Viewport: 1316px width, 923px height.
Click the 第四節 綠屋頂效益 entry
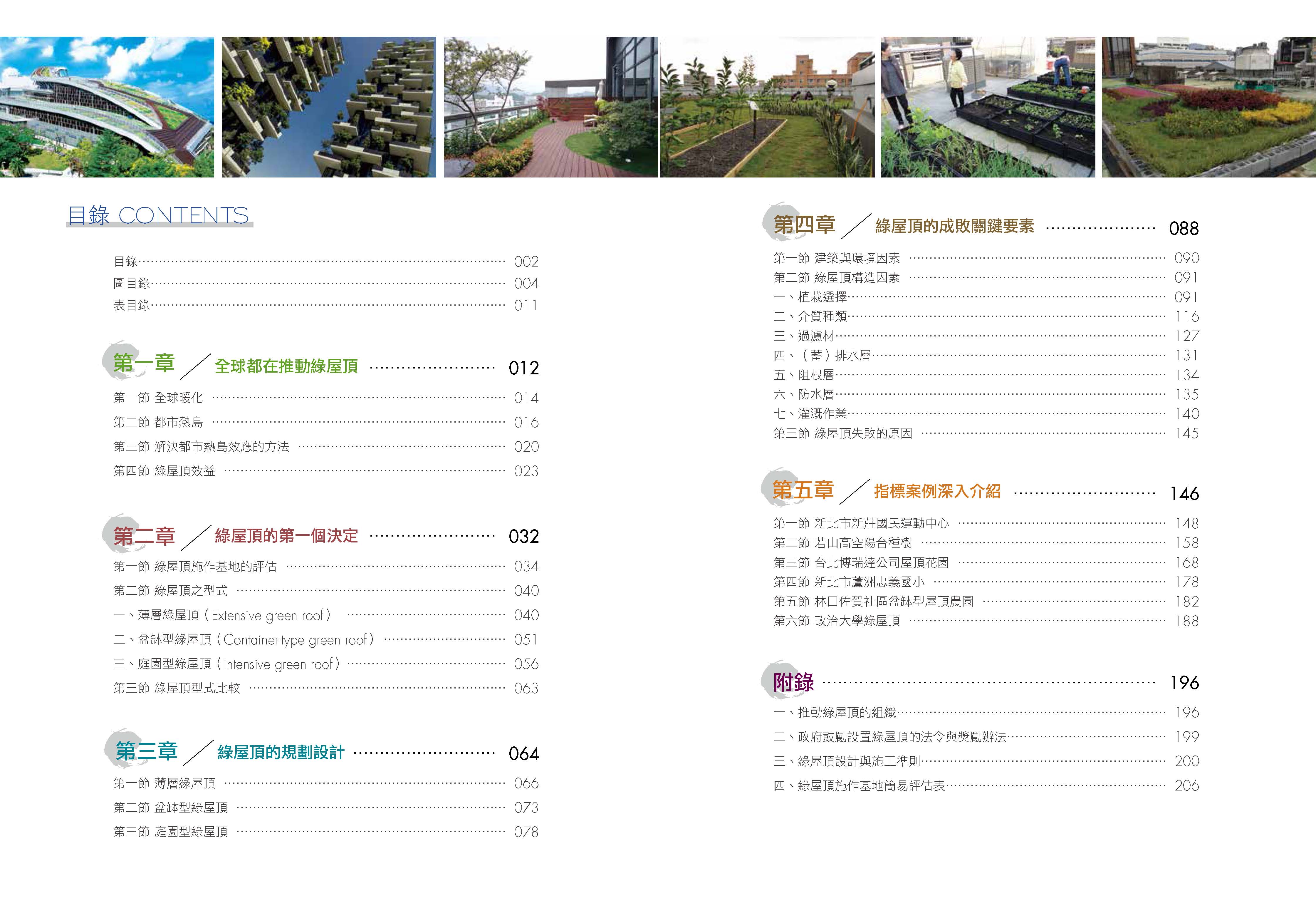click(325, 471)
